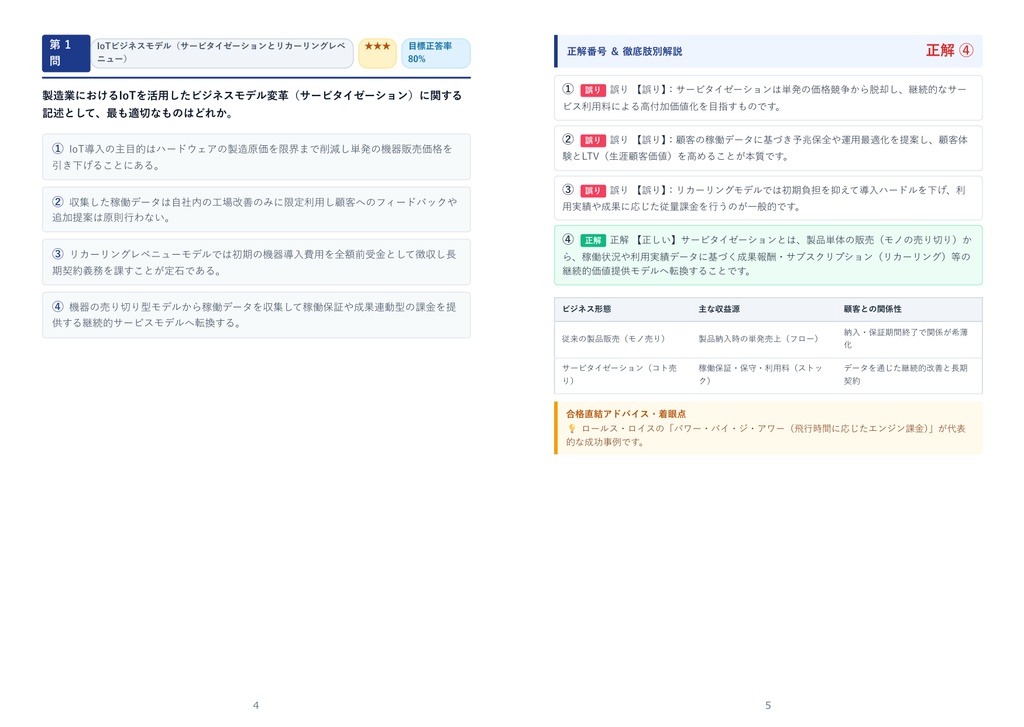Viewport: 1024px width, 727px height.
Task: Click the 正解番号 & 徹底肢別解説 heading
Action: [624, 51]
